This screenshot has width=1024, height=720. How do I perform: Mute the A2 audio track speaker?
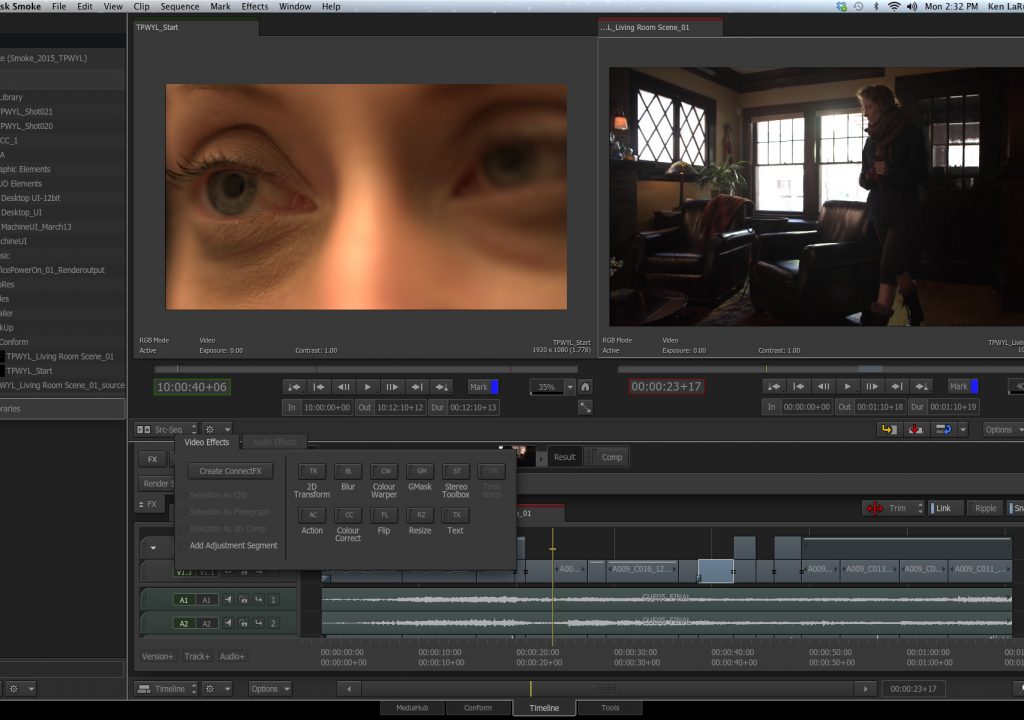click(228, 623)
